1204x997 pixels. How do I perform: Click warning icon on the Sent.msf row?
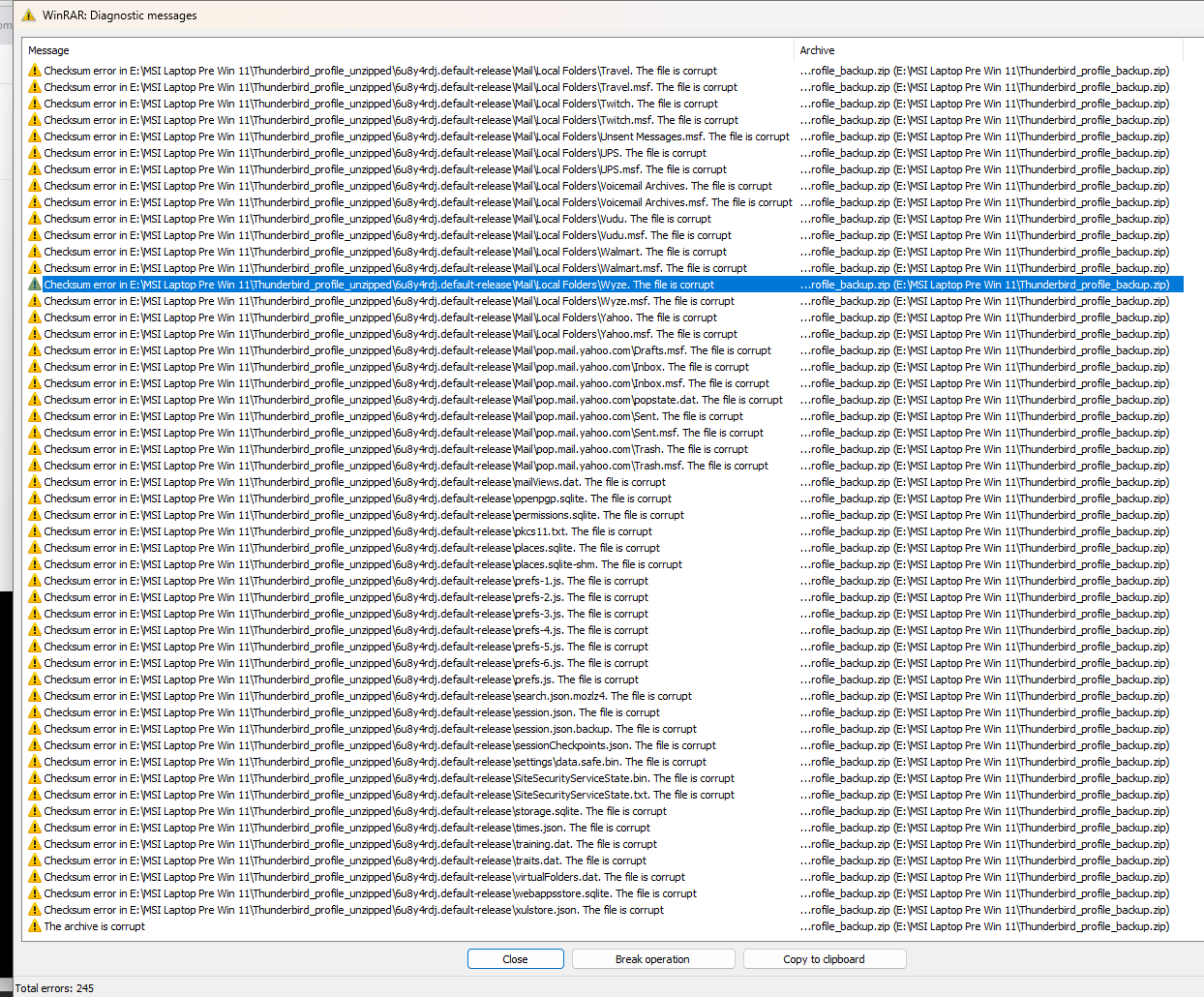35,433
